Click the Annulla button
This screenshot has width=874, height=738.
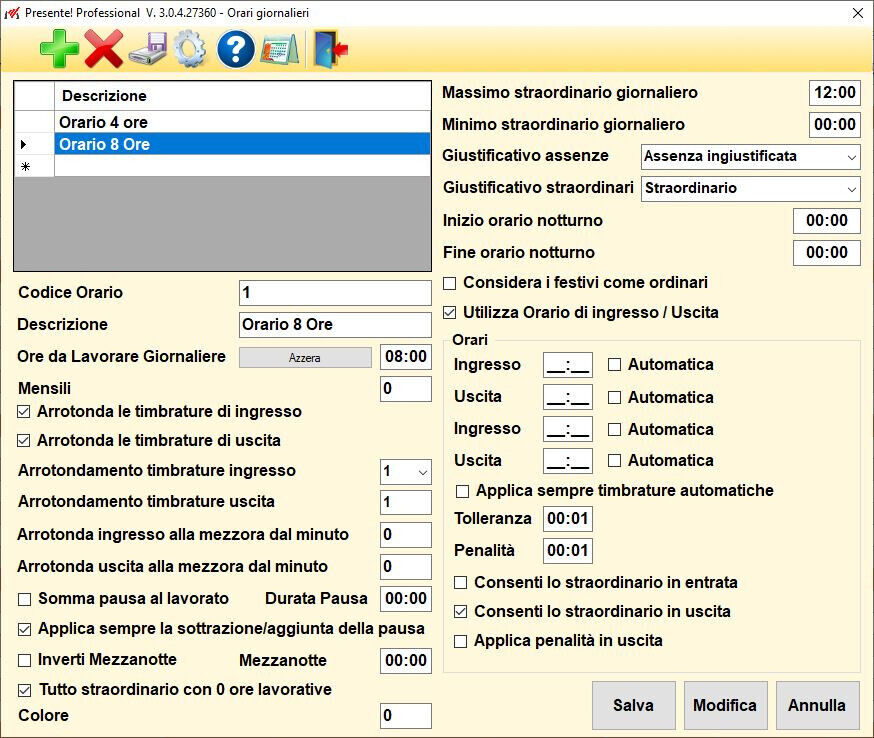pos(817,705)
